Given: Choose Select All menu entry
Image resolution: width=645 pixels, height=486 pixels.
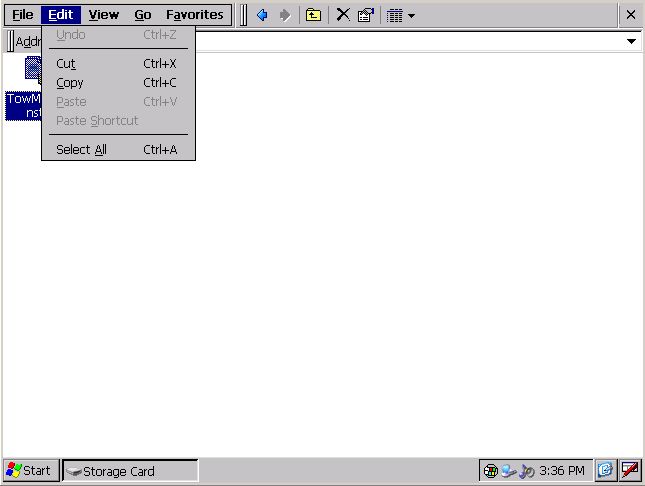Looking at the screenshot, I should (x=118, y=149).
